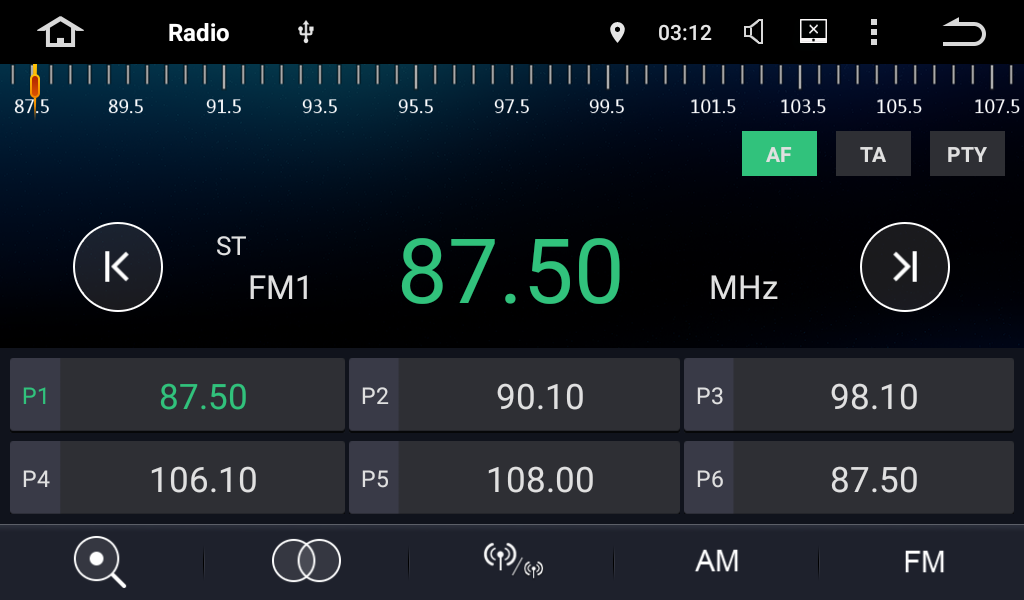1024x600 pixels.
Task: Disable AF alternate frequency
Action: (x=779, y=154)
